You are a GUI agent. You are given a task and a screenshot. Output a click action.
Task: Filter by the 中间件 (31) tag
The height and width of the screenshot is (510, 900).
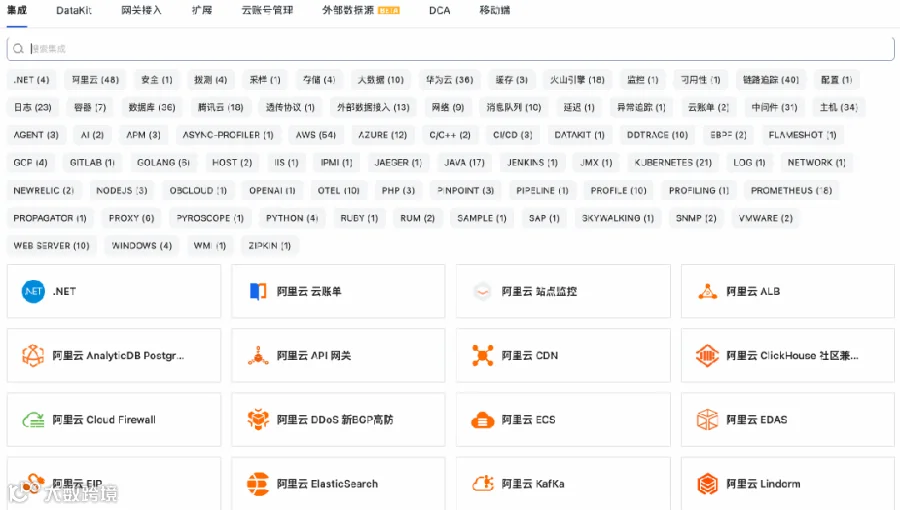tap(774, 107)
